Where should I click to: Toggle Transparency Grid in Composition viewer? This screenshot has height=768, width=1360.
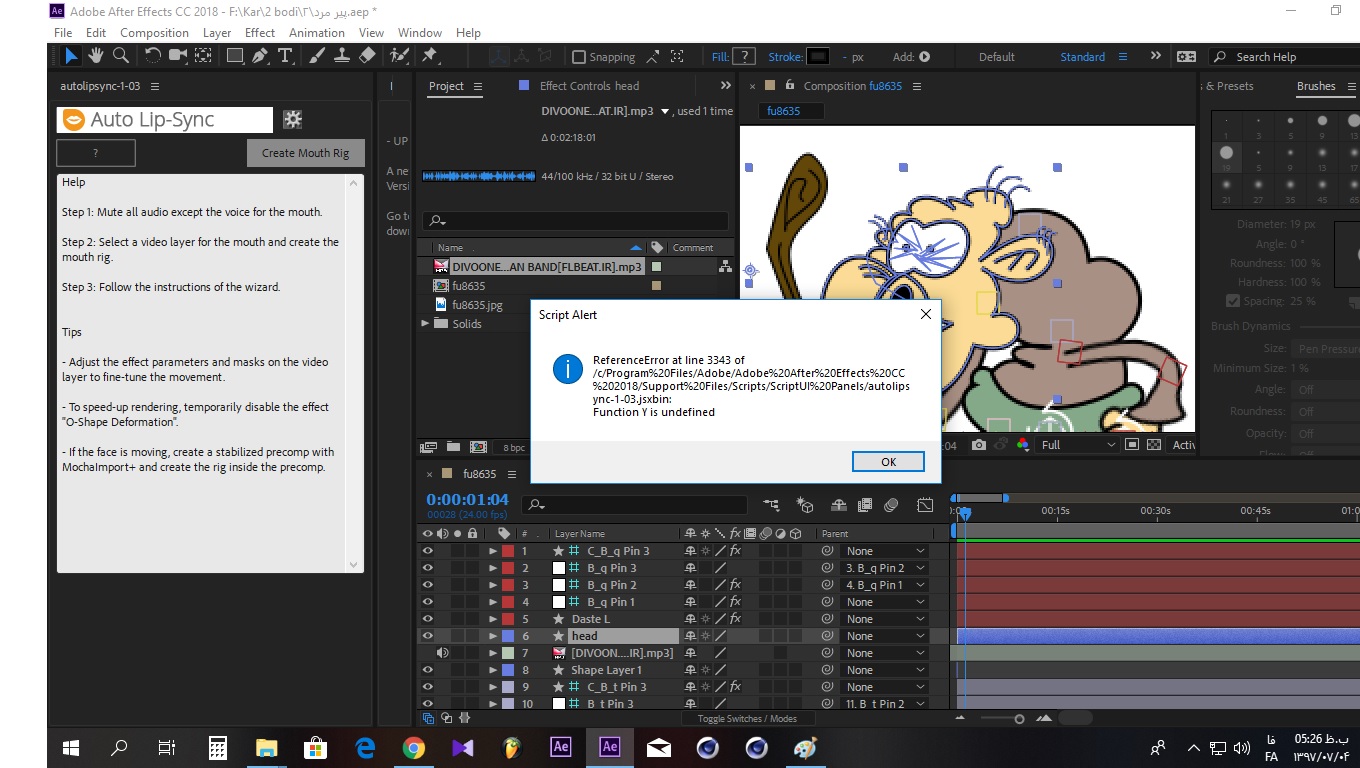[1154, 445]
